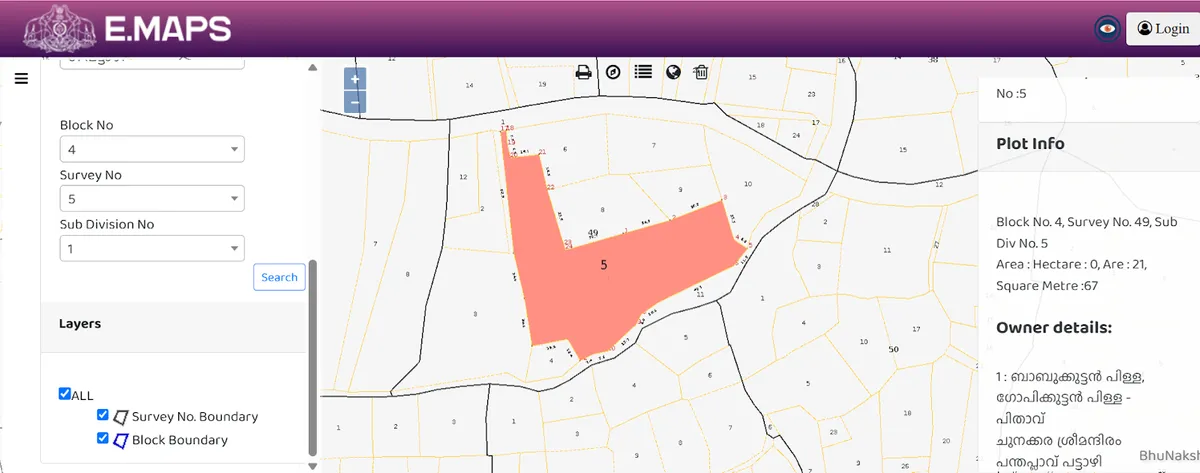Zoom in with the plus button
This screenshot has width=1200, height=473.
coord(355,79)
